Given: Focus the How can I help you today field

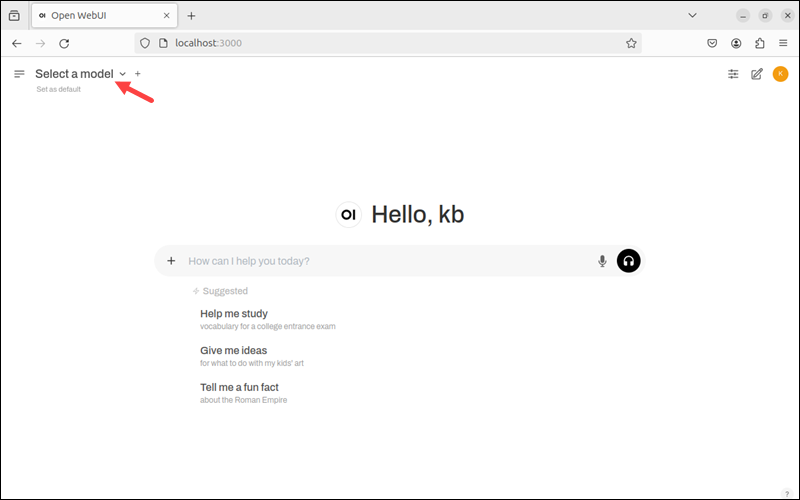Looking at the screenshot, I should click(388, 261).
